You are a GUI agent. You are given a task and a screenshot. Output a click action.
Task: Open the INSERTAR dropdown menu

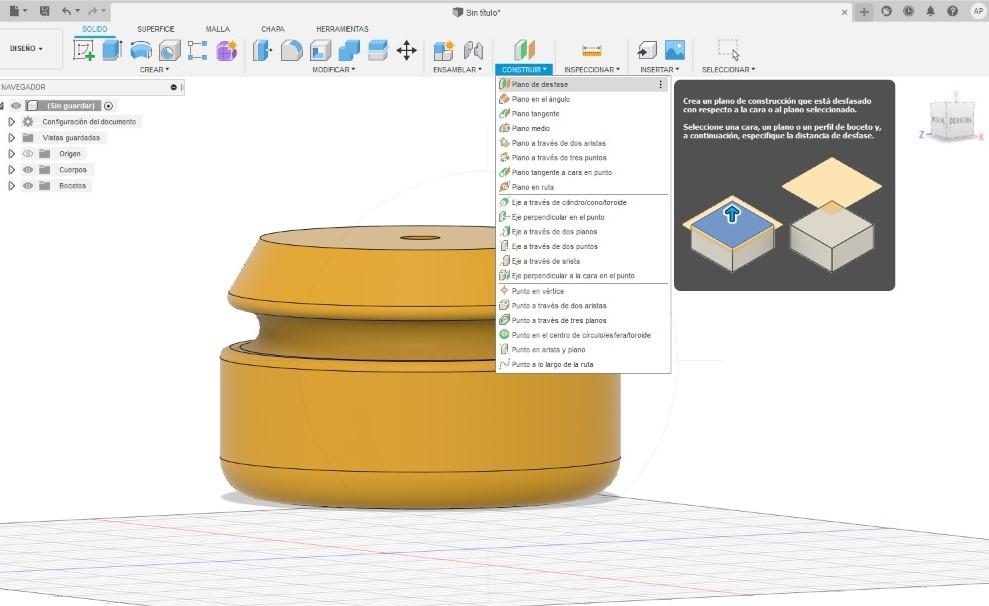[660, 69]
